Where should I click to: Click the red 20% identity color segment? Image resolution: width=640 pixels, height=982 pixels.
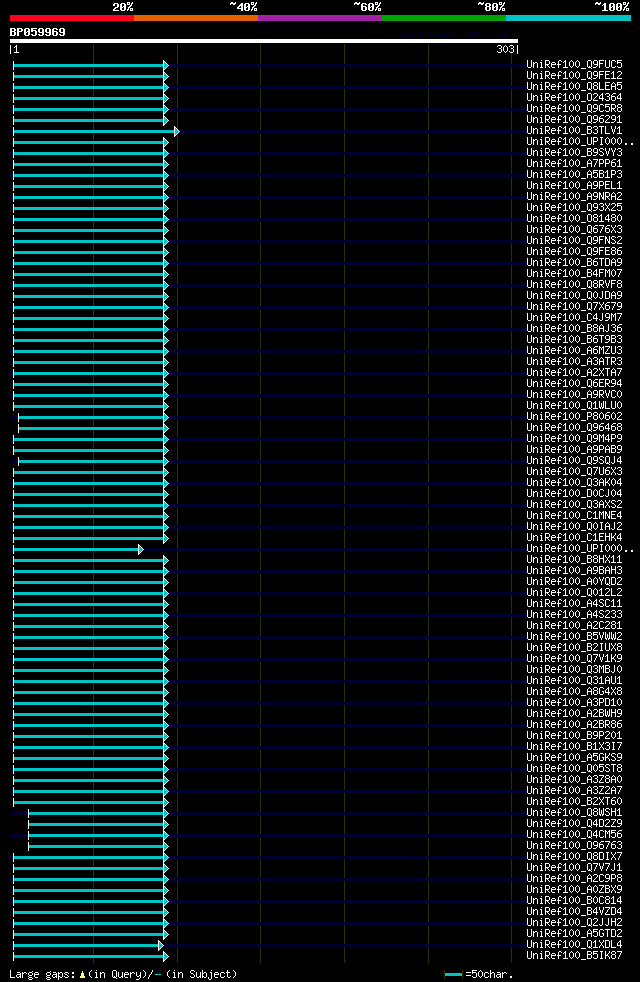(72, 18)
